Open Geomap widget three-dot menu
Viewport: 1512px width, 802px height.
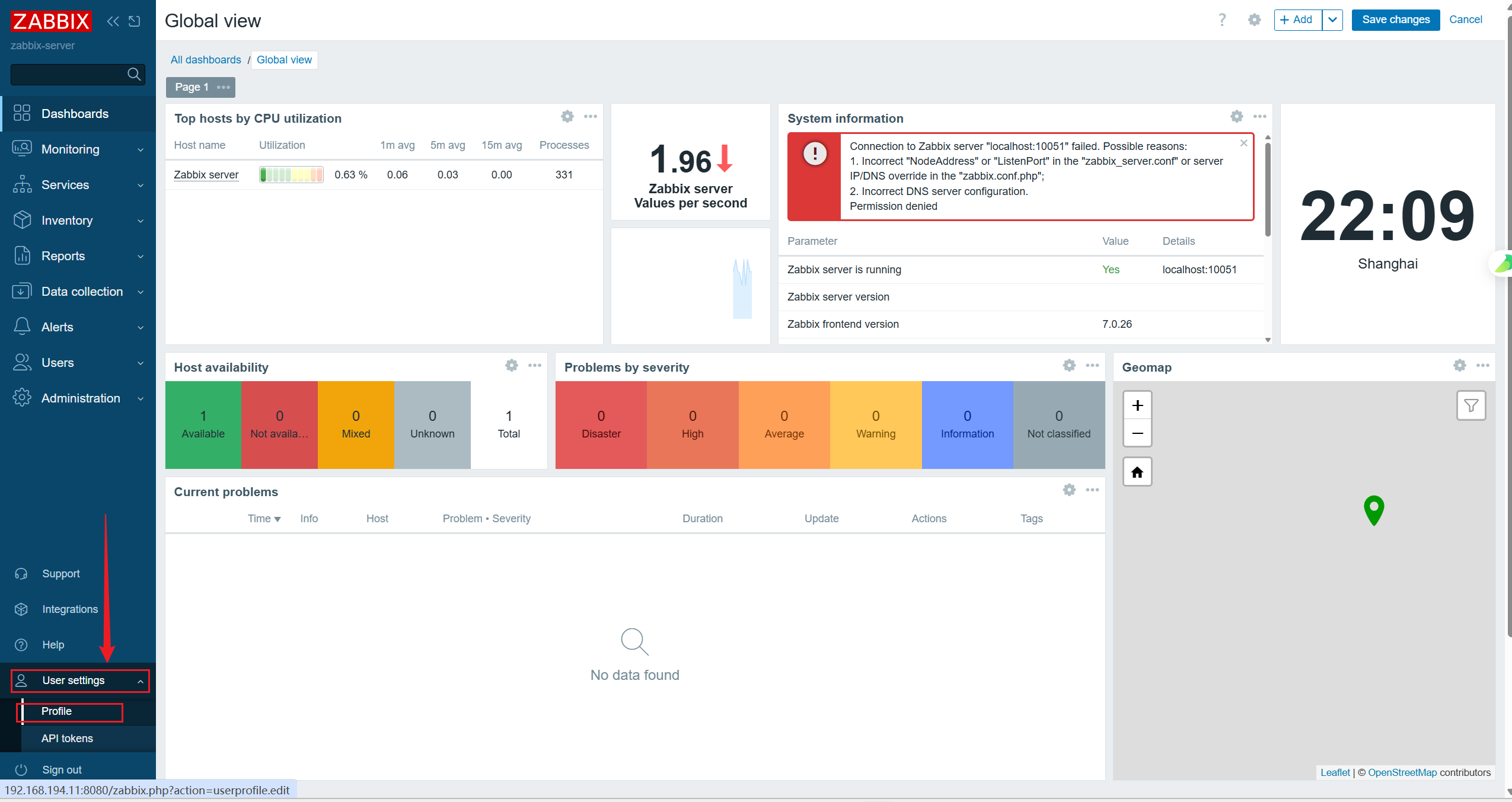click(1483, 365)
